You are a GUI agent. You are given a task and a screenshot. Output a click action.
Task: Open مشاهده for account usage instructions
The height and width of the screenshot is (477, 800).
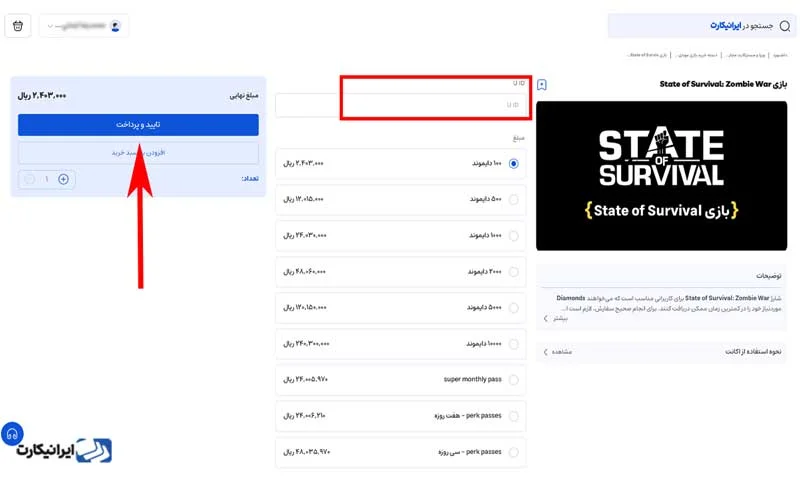[x=558, y=352]
